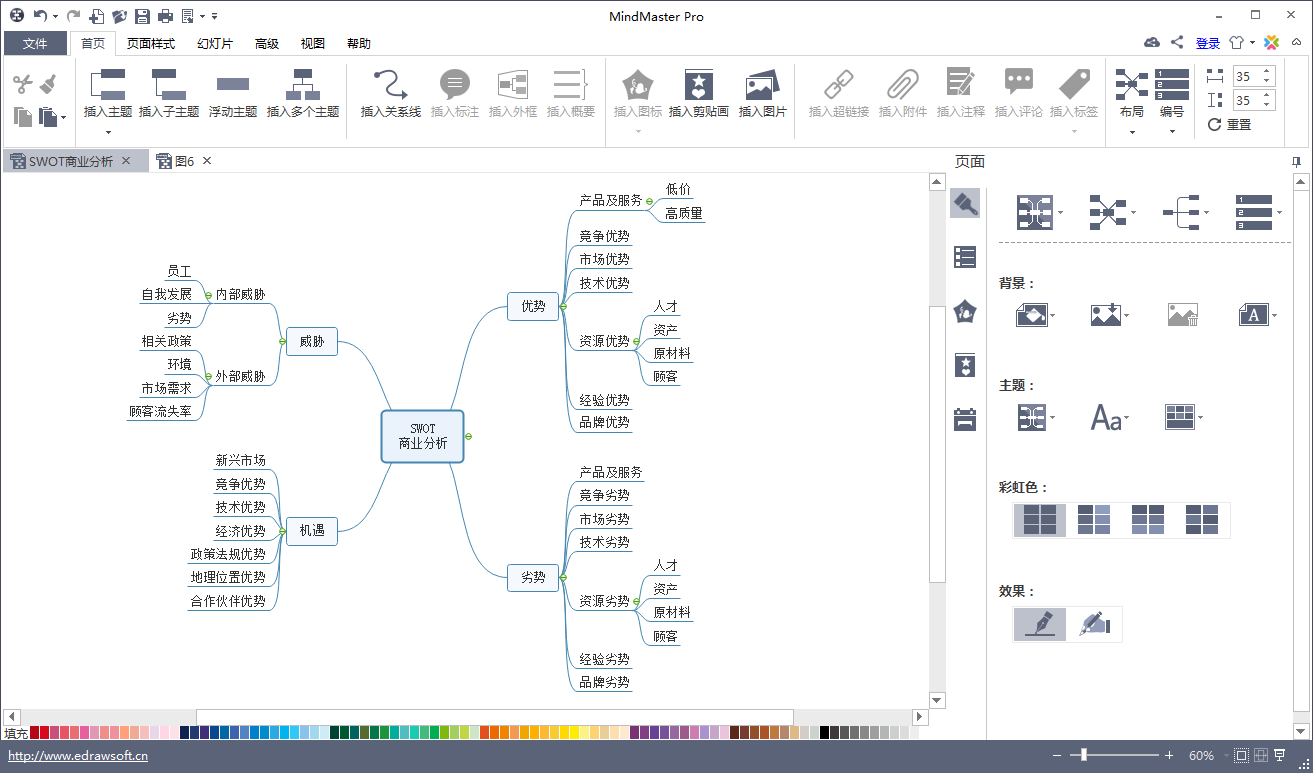
Task: Click the Open file icon in quick toolbar
Action: 119,16
